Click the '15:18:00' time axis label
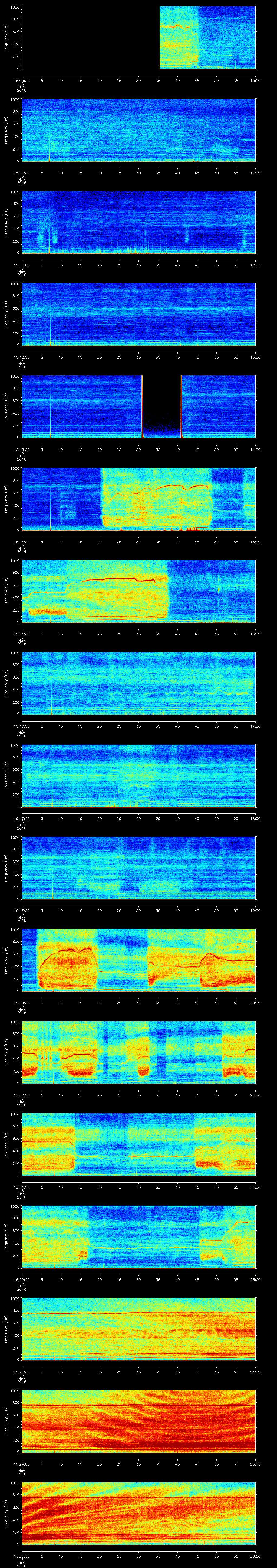Image resolution: width=277 pixels, height=1568 pixels. coord(21,910)
